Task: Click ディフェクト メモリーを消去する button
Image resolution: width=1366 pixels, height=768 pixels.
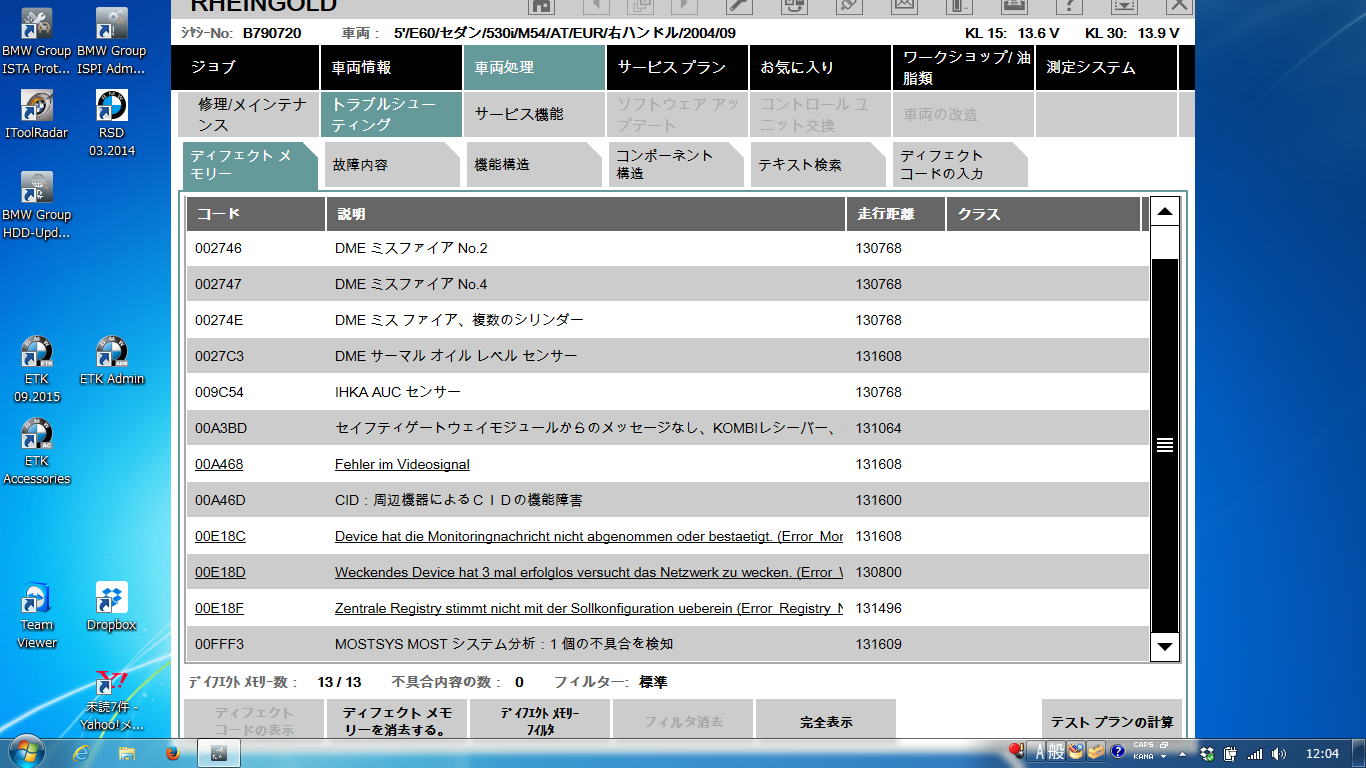Action: [x=397, y=720]
